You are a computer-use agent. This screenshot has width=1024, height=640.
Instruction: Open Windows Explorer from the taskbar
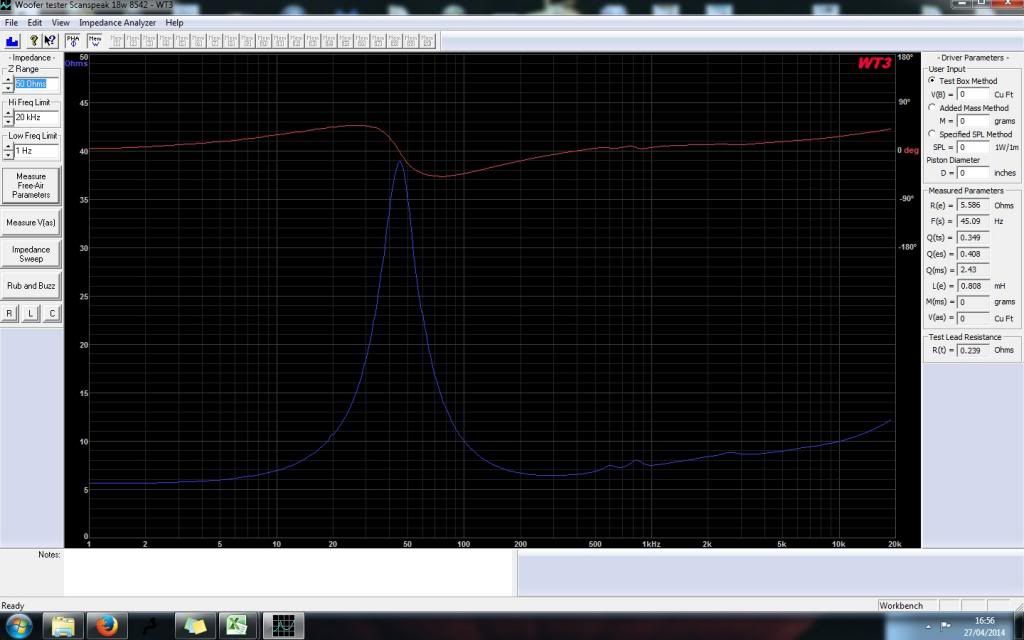[x=63, y=626]
